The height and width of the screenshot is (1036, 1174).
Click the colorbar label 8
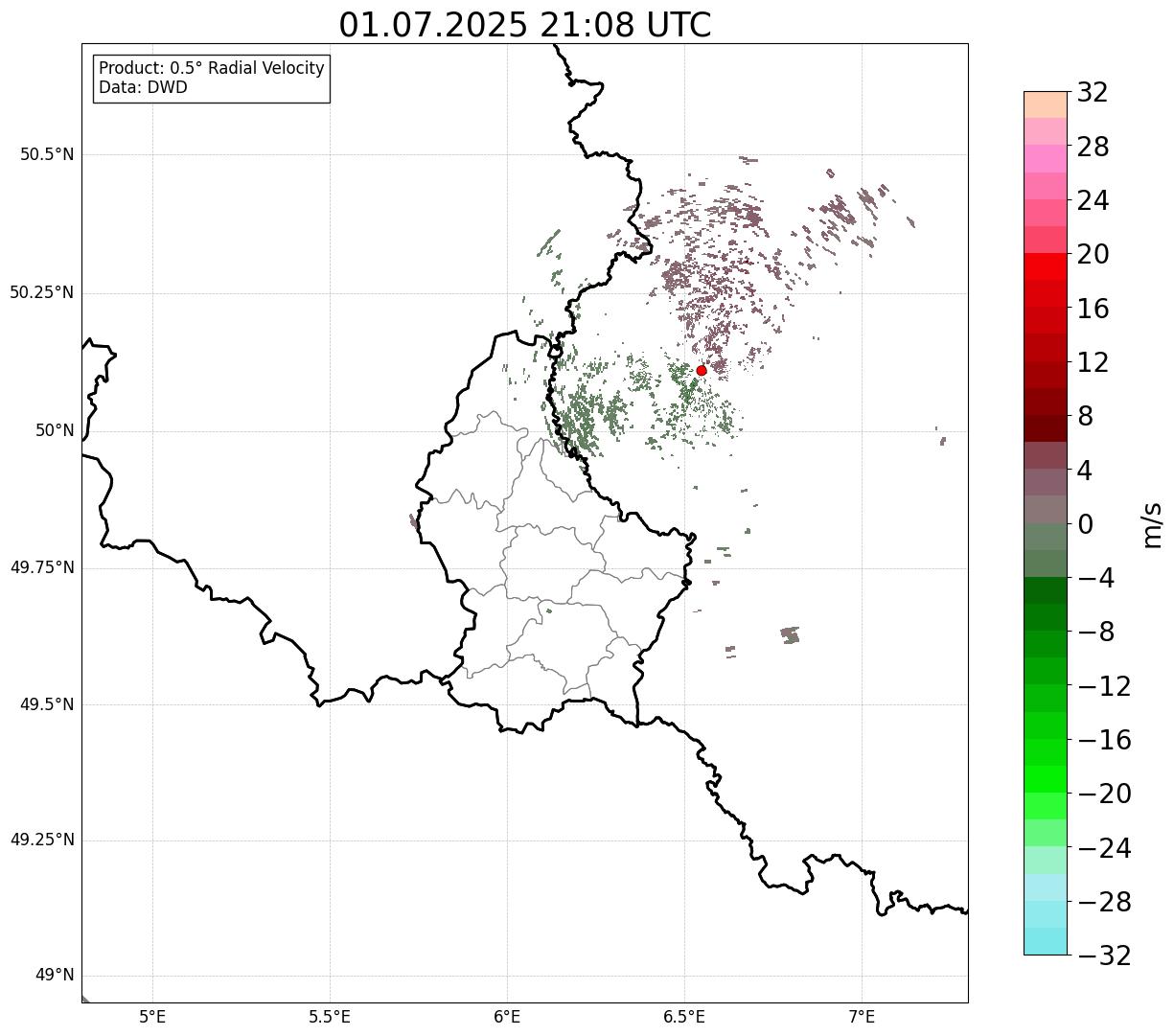[x=1085, y=417]
